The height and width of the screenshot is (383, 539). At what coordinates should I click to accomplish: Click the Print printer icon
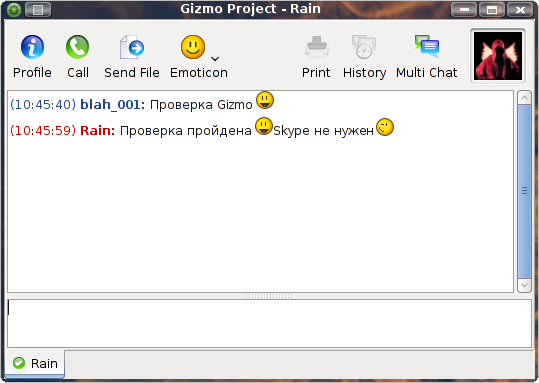[x=316, y=47]
